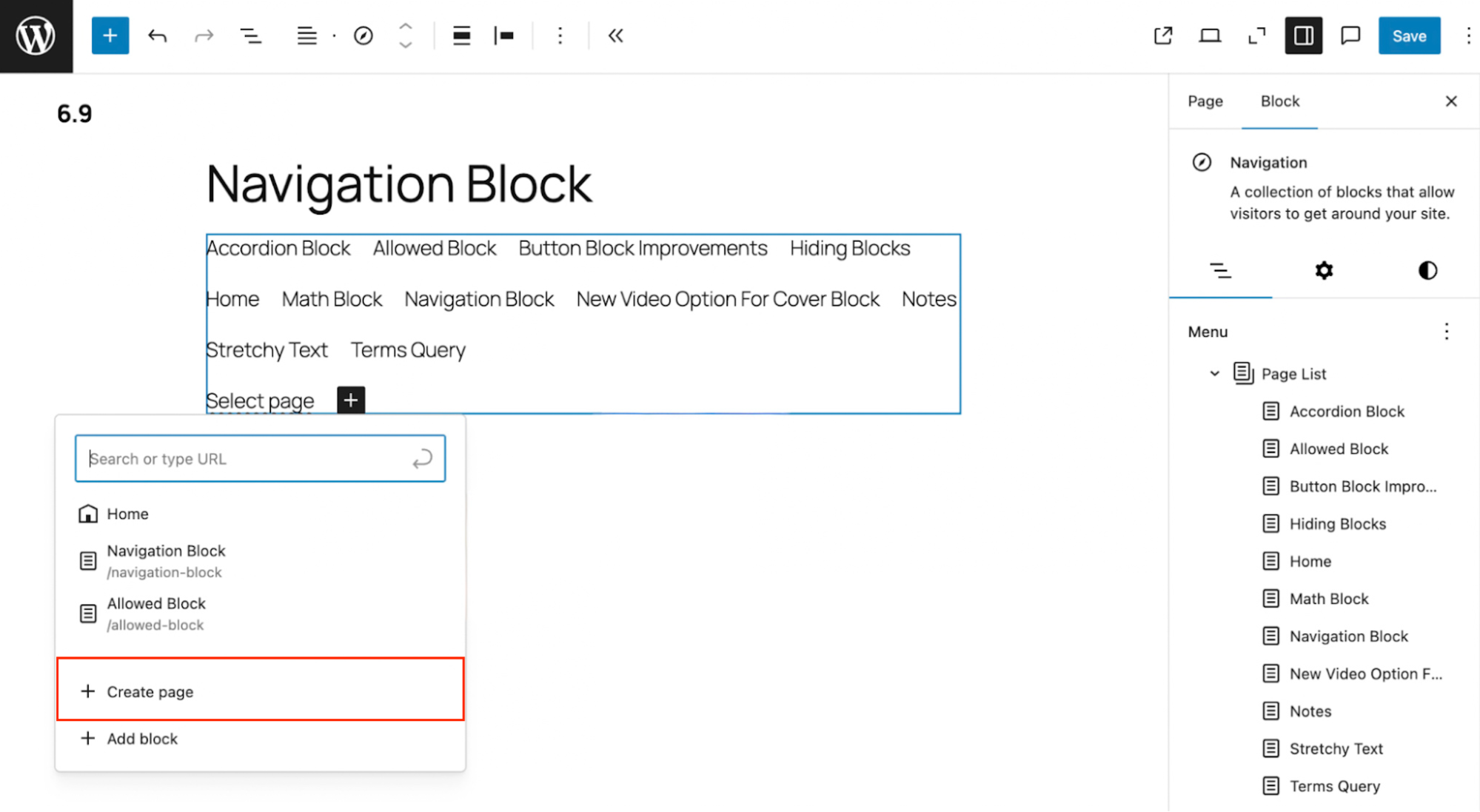This screenshot has width=1480, height=812.
Task: Redo the last change
Action: [x=204, y=35]
